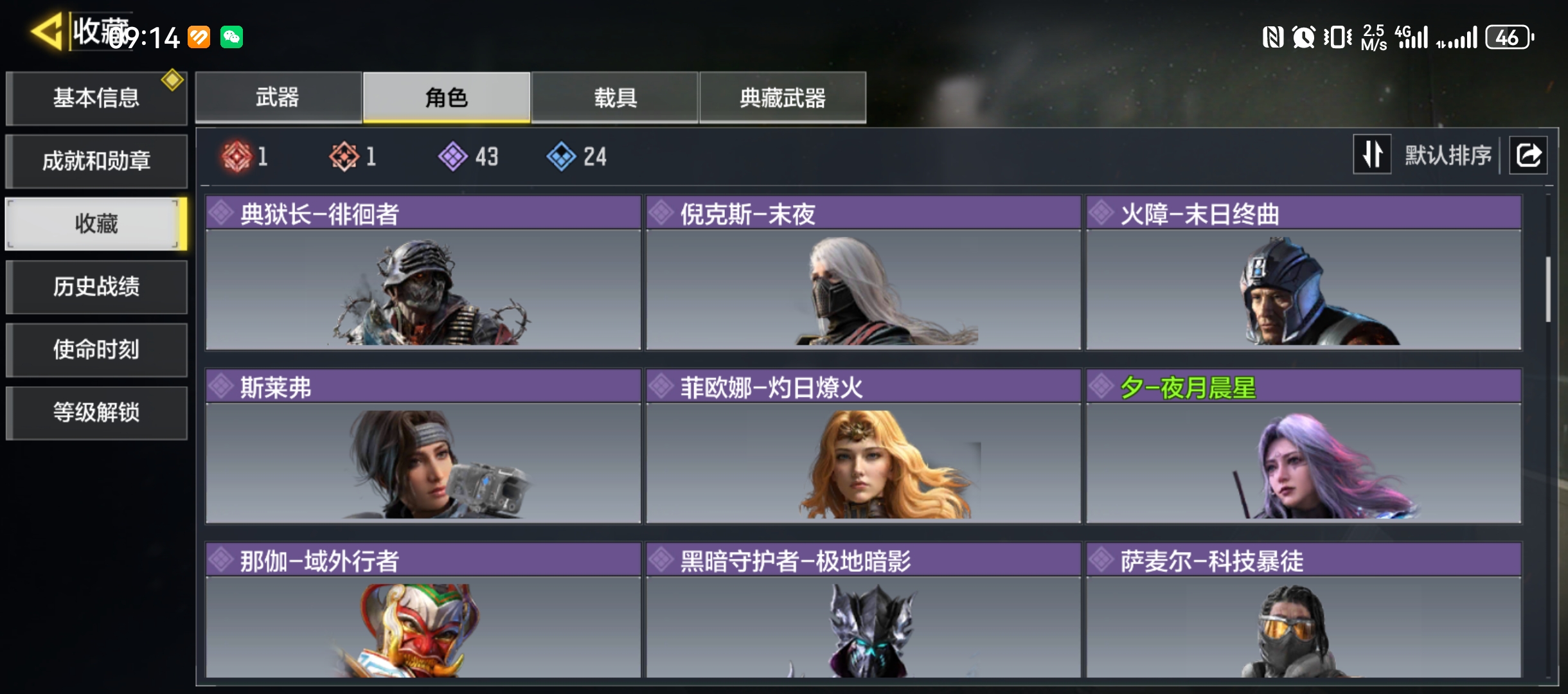Select the 典狱长-徘徊者 character card
Screen dimensions: 1568x694
[423, 273]
